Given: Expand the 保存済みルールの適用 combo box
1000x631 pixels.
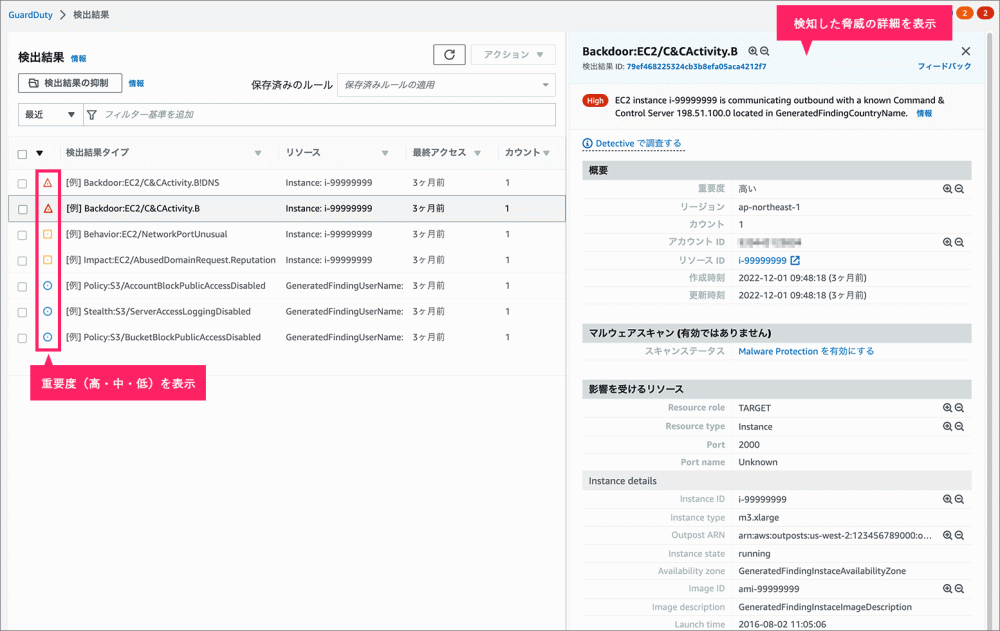Looking at the screenshot, I should click(x=446, y=85).
